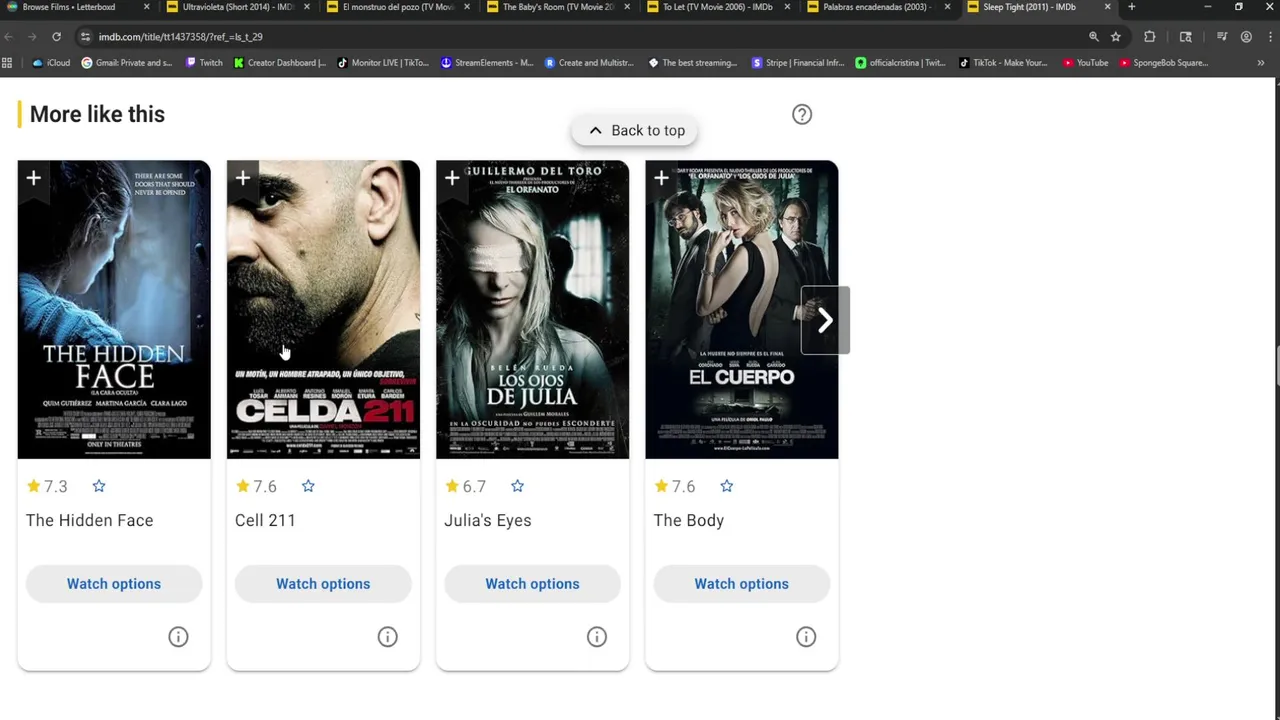Open Creator Dashboard bookmark
Viewport: 1280px width, 720px height.
click(280, 63)
